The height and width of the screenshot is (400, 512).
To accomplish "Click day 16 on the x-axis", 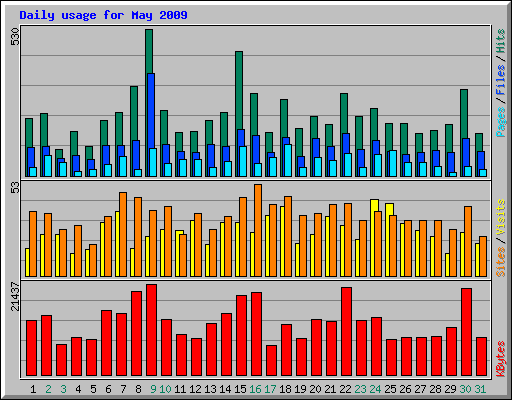I will pos(255,389).
